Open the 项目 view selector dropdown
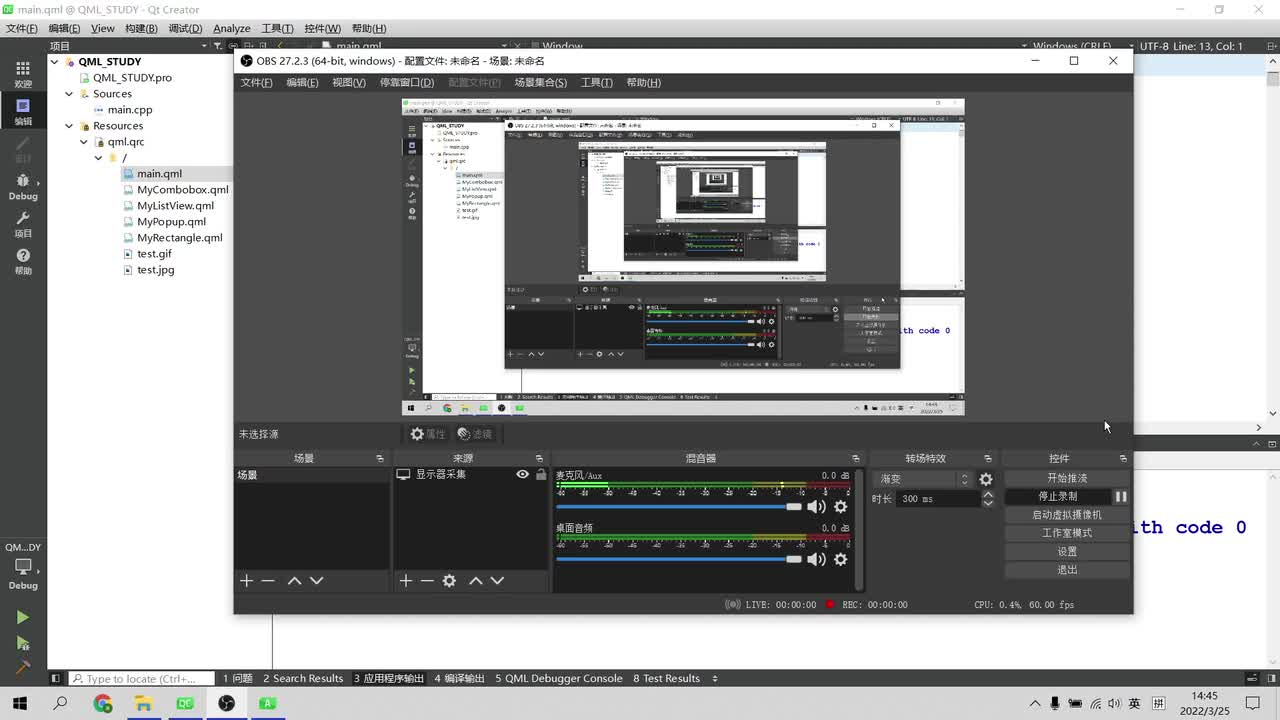The width and height of the screenshot is (1280, 720). [x=128, y=46]
